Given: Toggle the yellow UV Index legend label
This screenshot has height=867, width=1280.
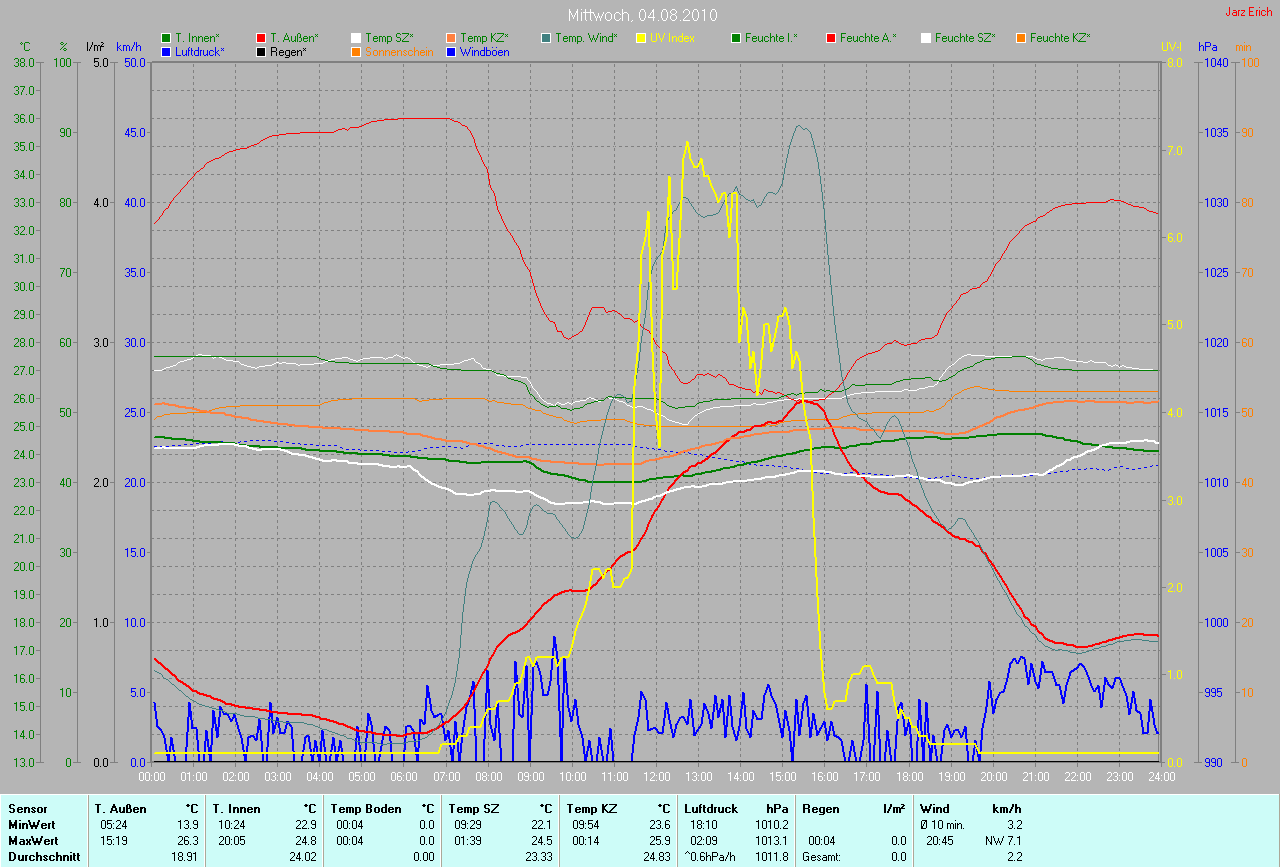Looking at the screenshot, I should click(x=672, y=38).
